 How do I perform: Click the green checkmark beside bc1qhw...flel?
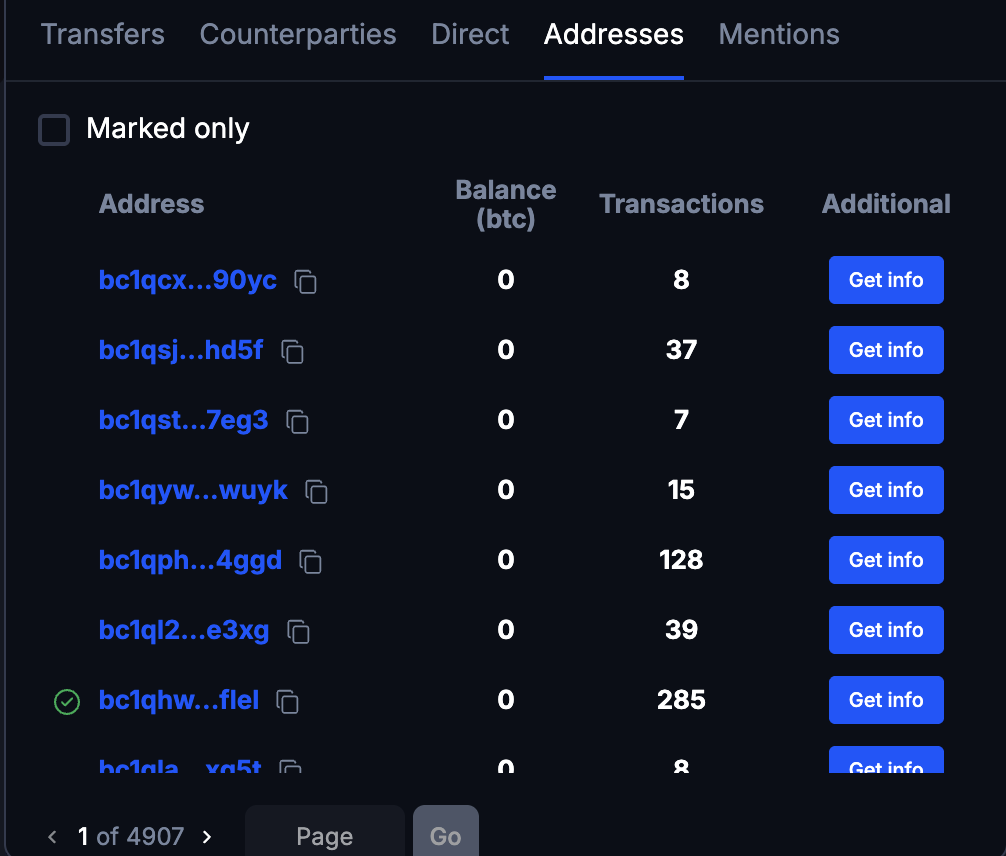pos(66,702)
